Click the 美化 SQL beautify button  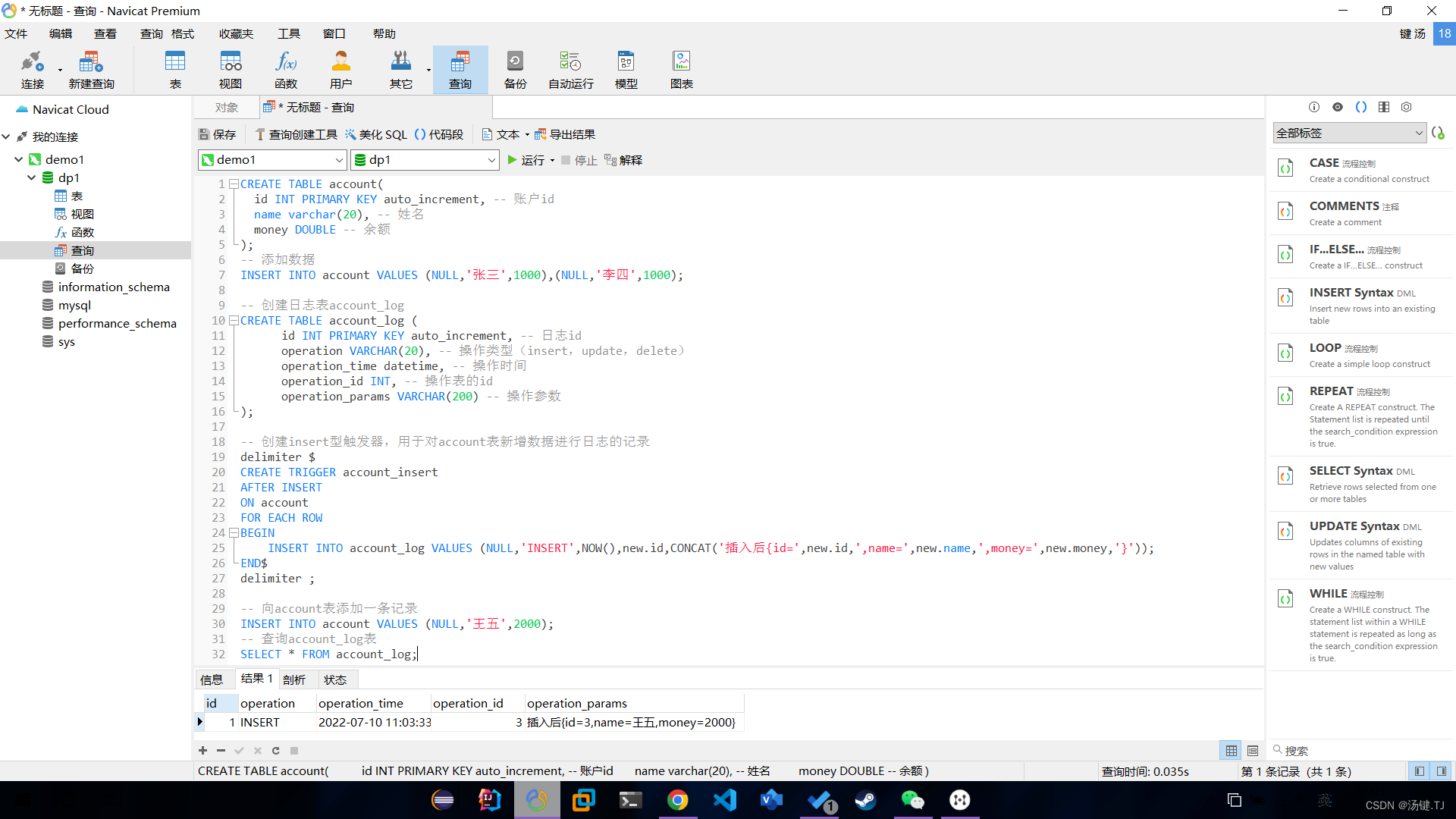[x=376, y=134]
